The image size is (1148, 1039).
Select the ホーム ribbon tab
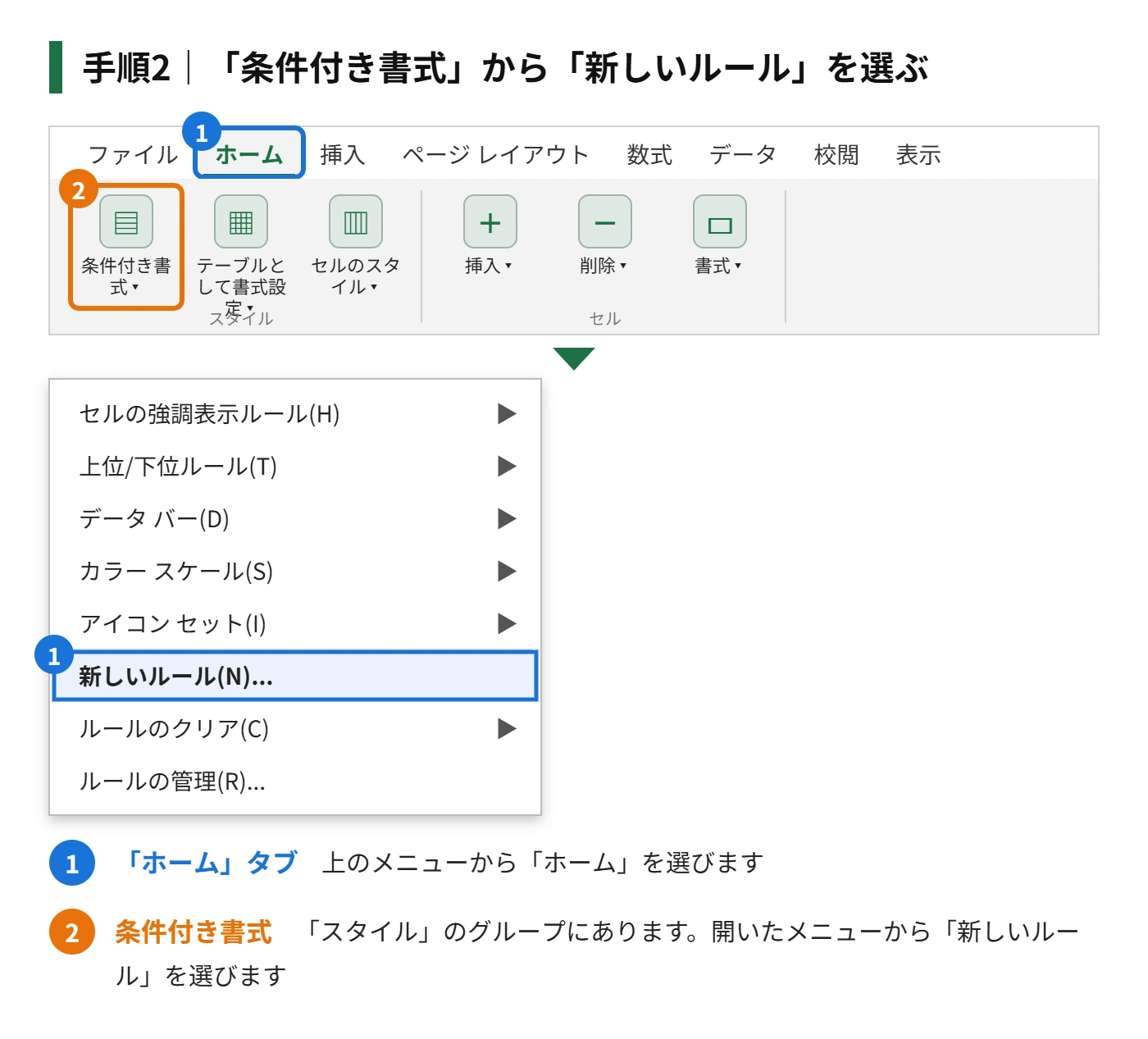249,153
